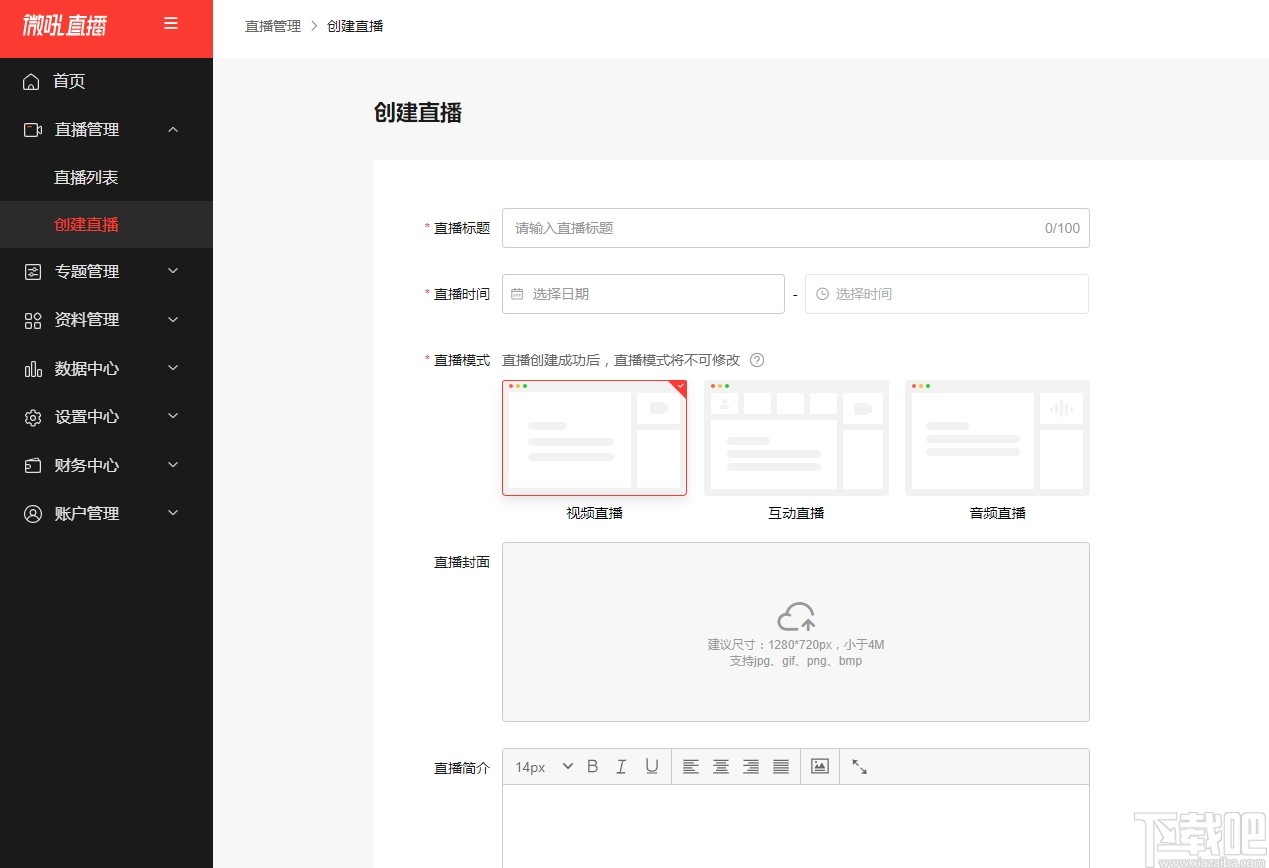Center align text in editor
Image resolution: width=1269 pixels, height=868 pixels.
pos(720,766)
